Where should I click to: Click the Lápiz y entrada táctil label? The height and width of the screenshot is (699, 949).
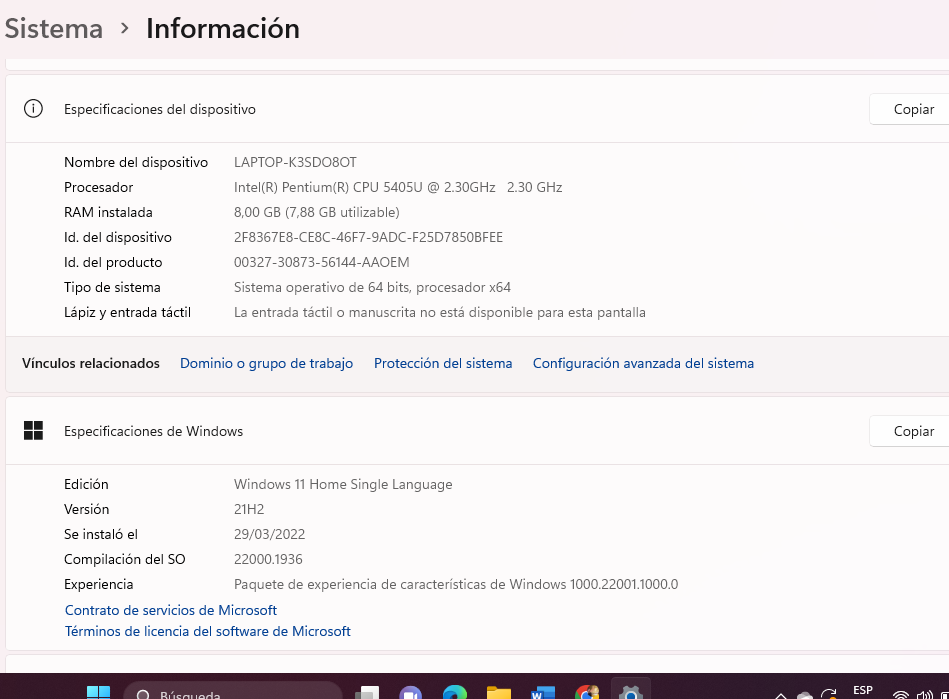pyautogui.click(x=128, y=312)
